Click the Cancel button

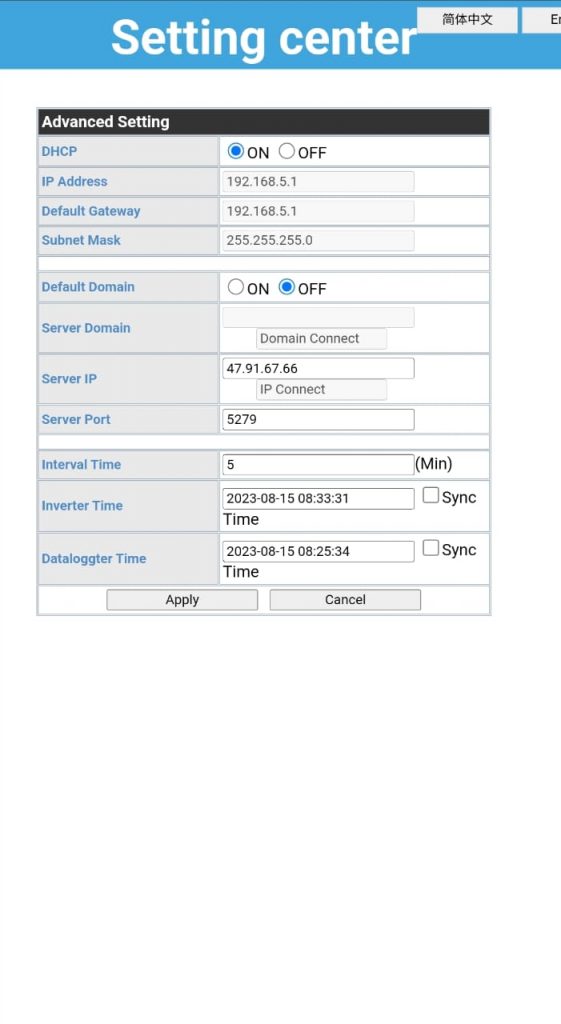point(345,600)
